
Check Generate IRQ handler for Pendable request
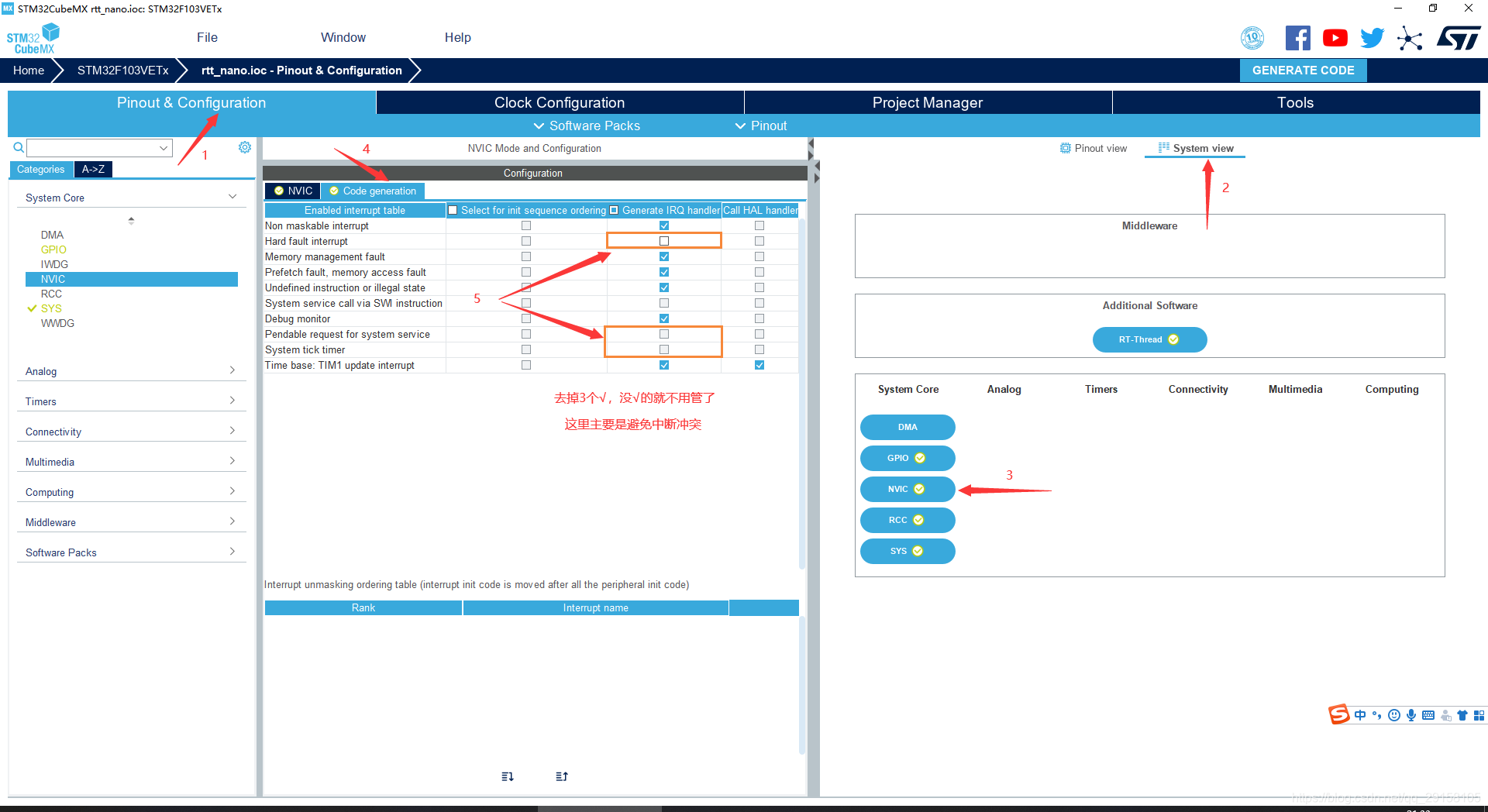(664, 334)
